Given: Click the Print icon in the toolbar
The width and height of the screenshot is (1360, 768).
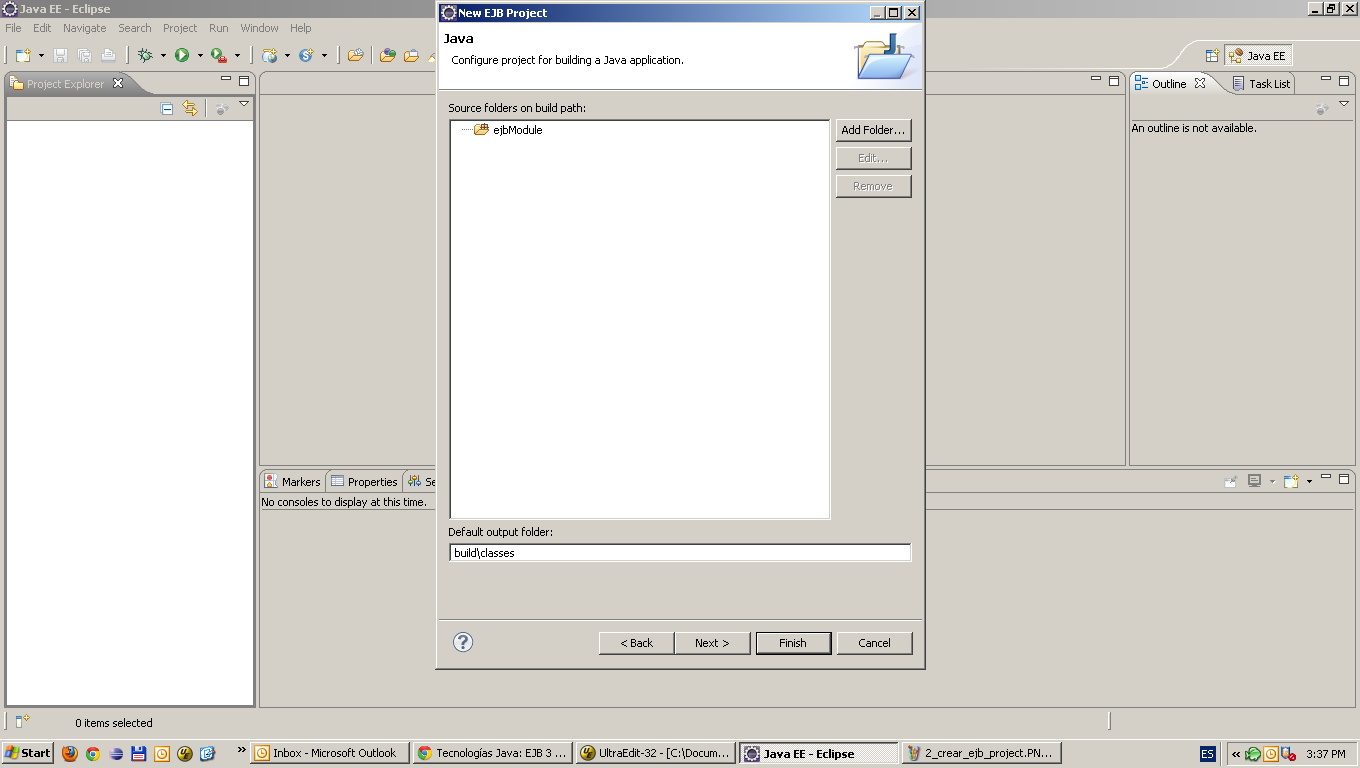Looking at the screenshot, I should (x=108, y=55).
